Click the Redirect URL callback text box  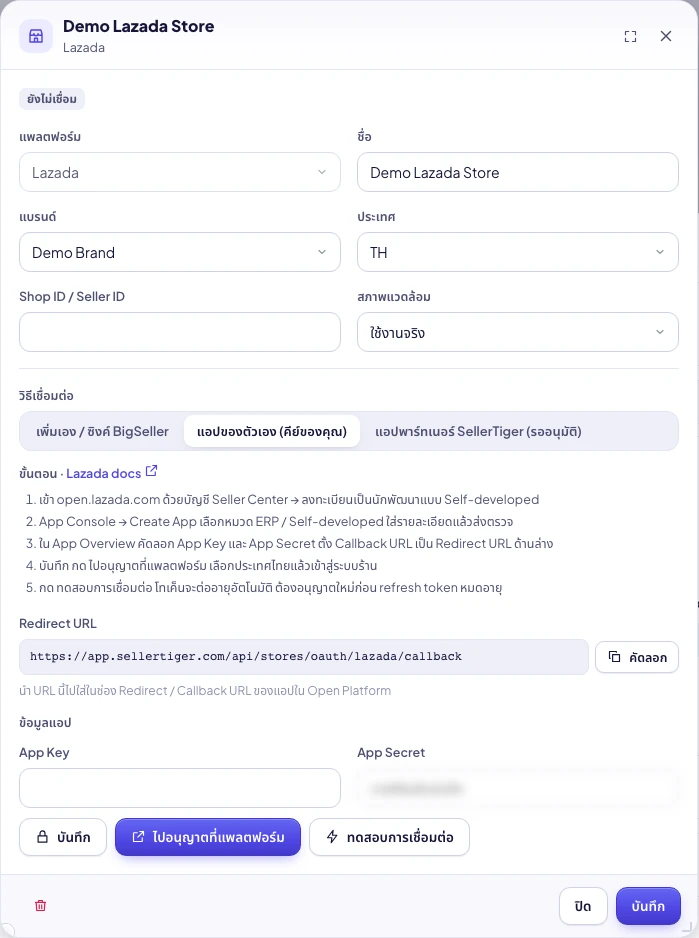(304, 657)
